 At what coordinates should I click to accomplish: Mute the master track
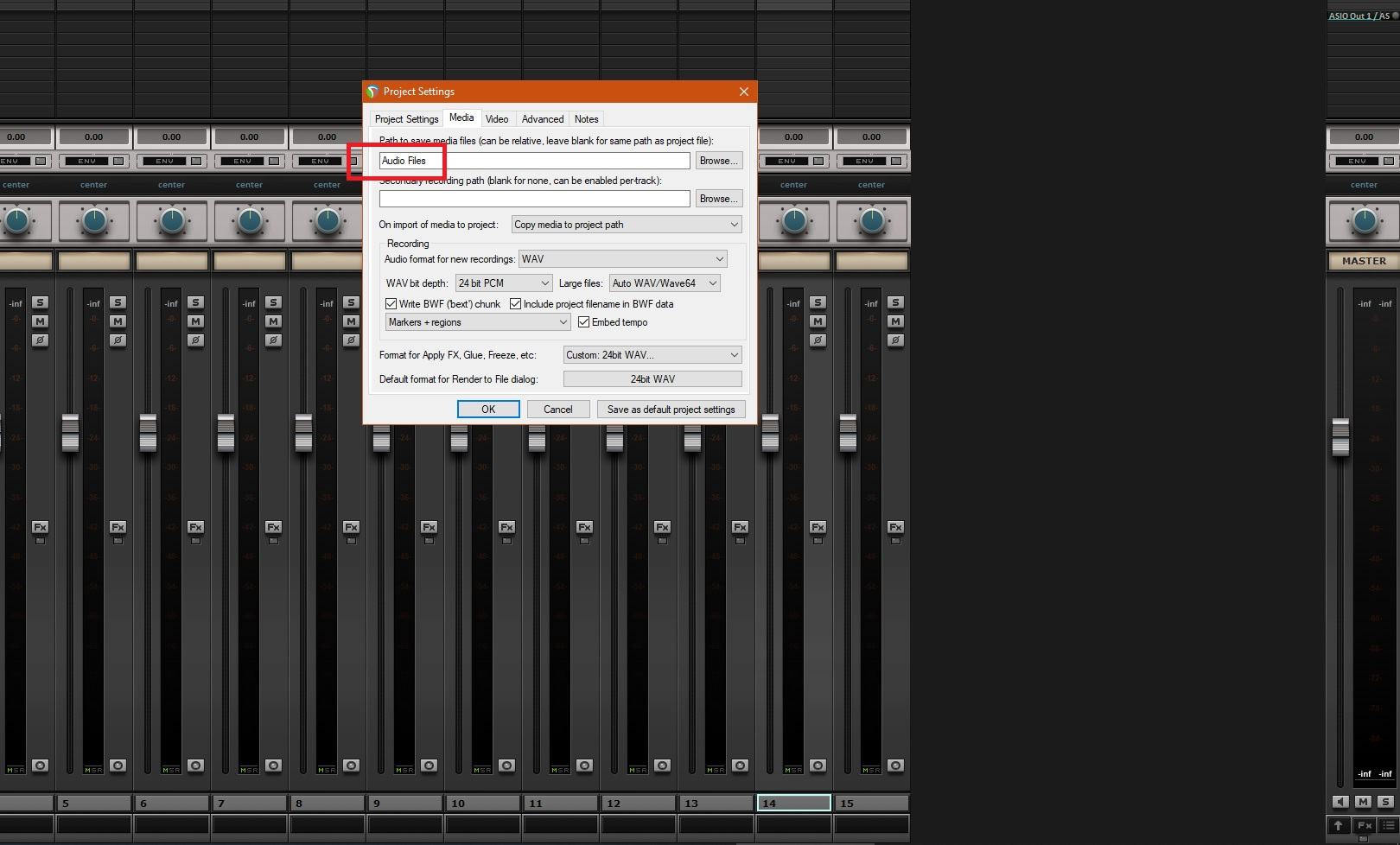[1363, 802]
